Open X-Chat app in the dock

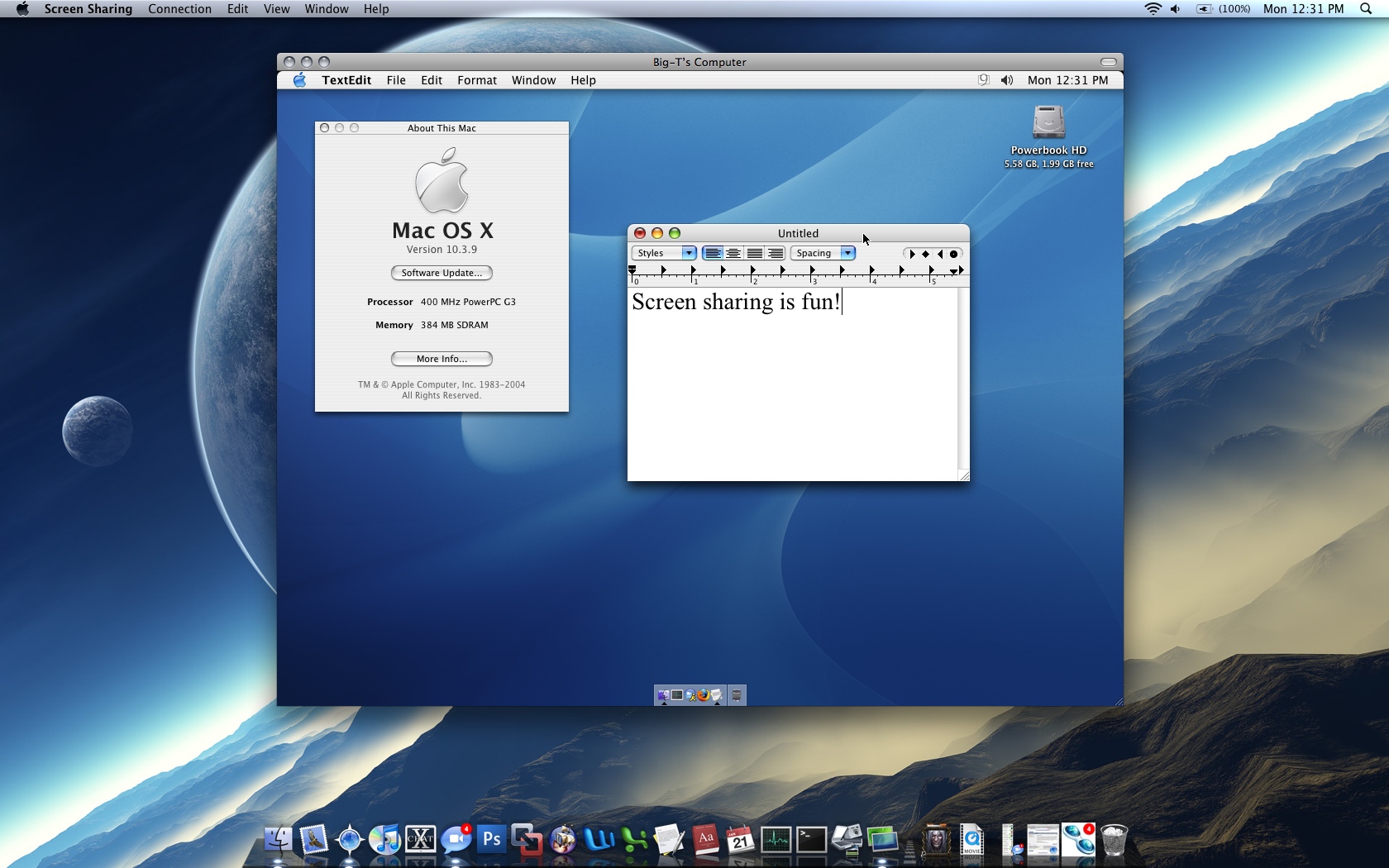click(x=420, y=840)
